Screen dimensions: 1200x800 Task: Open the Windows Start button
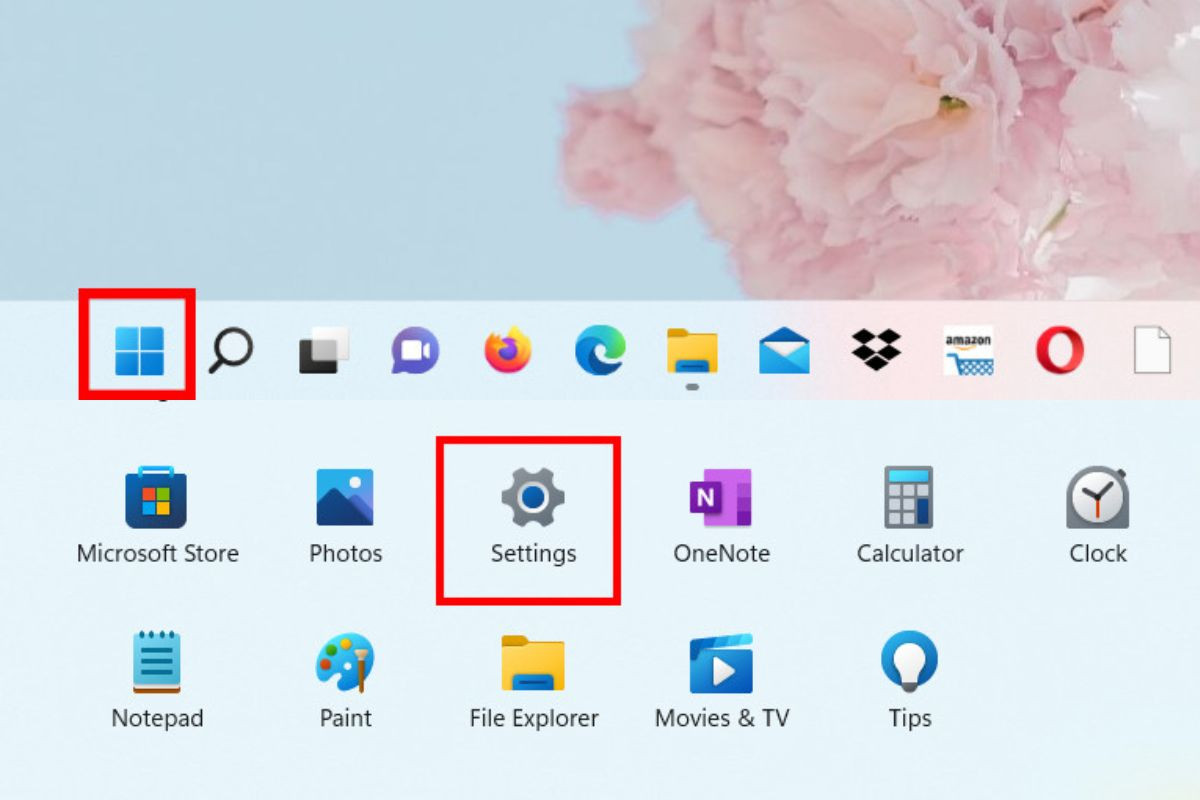(x=139, y=351)
